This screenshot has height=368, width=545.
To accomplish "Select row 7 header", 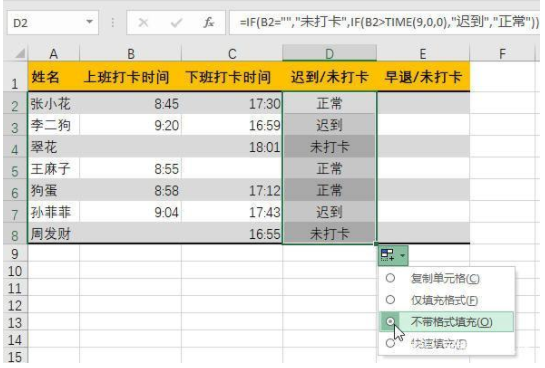I will coord(15,212).
